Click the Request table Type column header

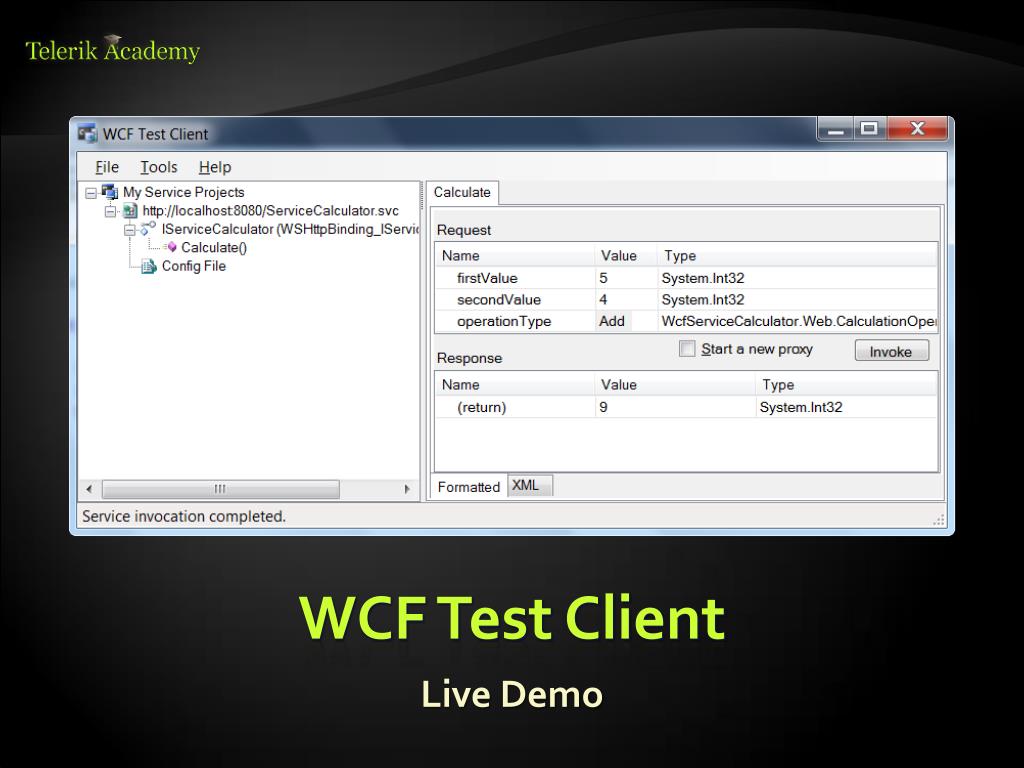click(x=797, y=255)
